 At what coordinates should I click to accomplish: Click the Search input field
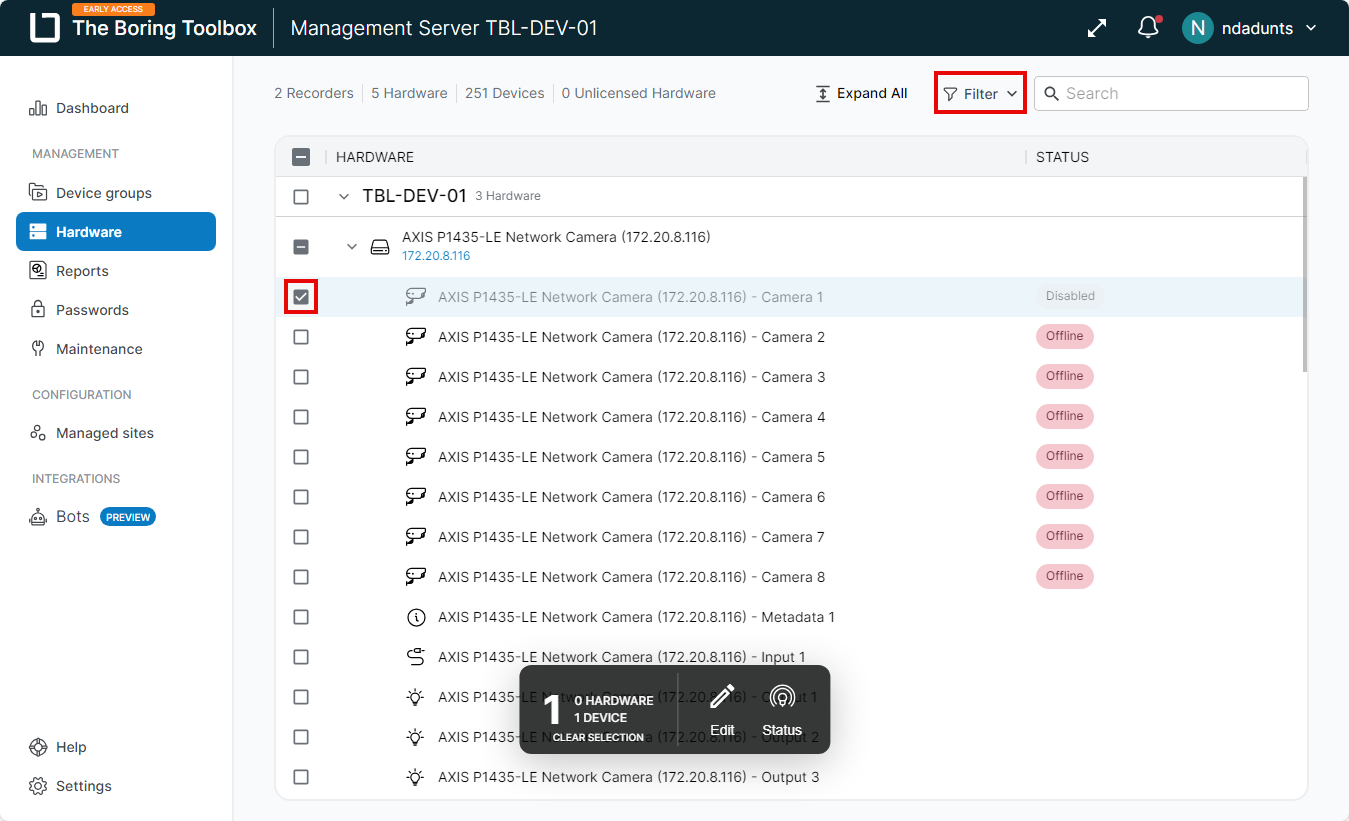pos(1171,93)
